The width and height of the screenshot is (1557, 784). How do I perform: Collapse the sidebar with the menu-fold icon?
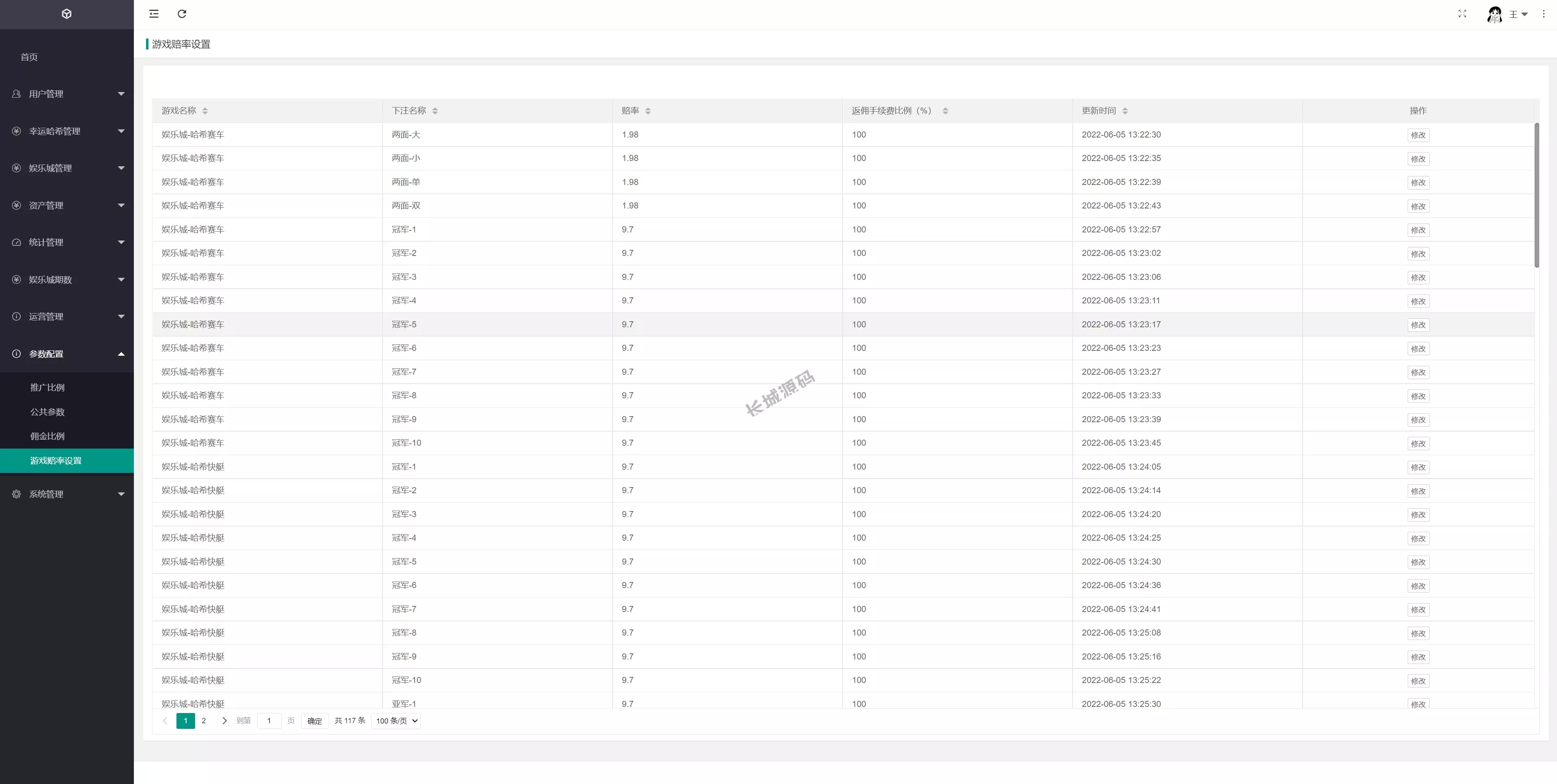pos(154,14)
